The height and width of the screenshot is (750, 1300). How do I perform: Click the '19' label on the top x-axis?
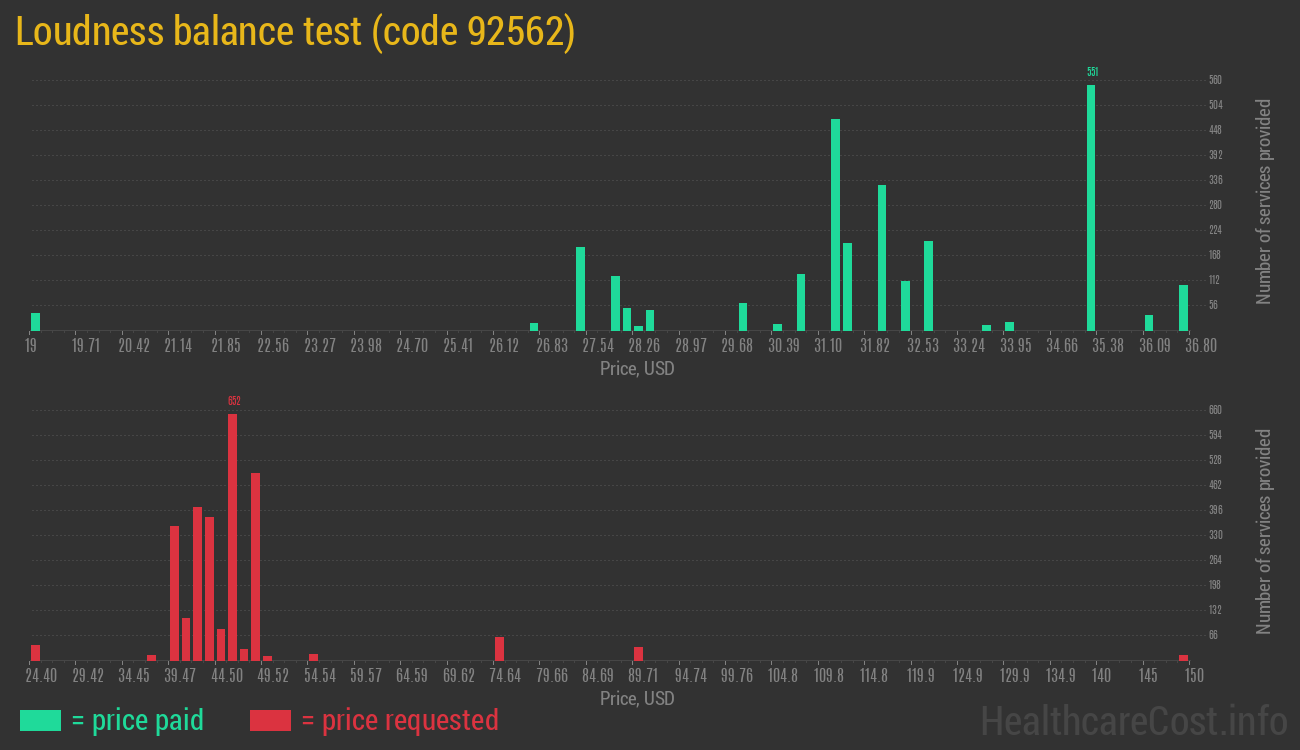[30, 345]
